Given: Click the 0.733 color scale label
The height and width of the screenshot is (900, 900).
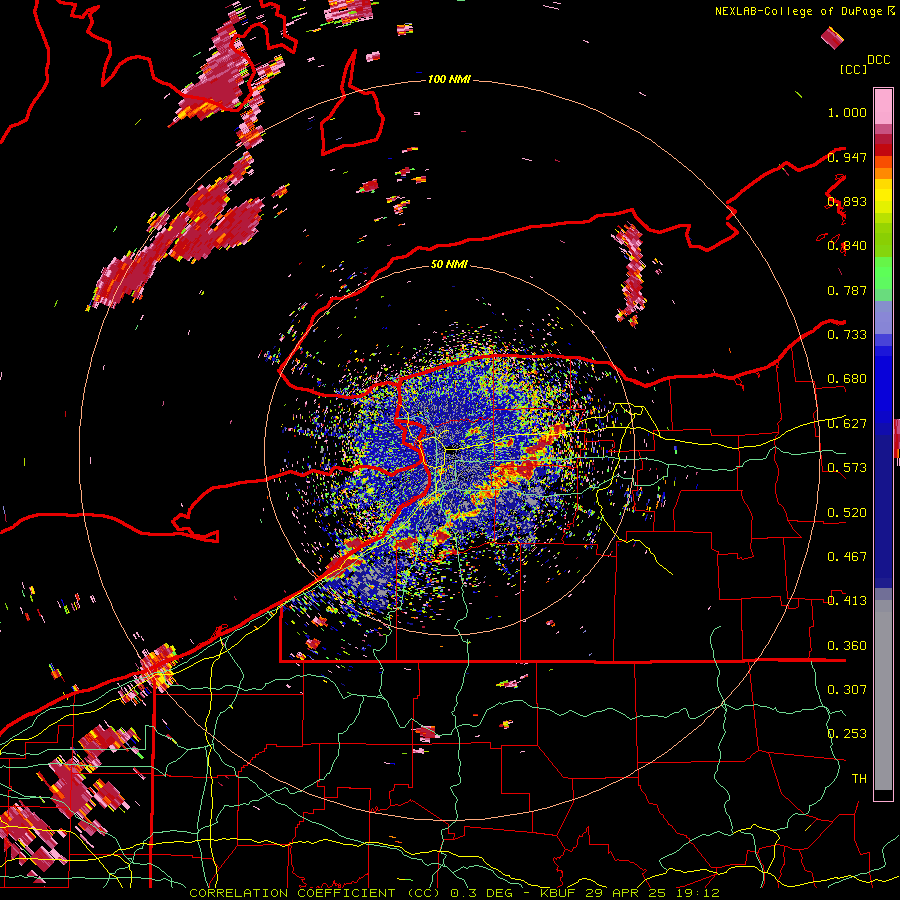Looking at the screenshot, I should [847, 334].
